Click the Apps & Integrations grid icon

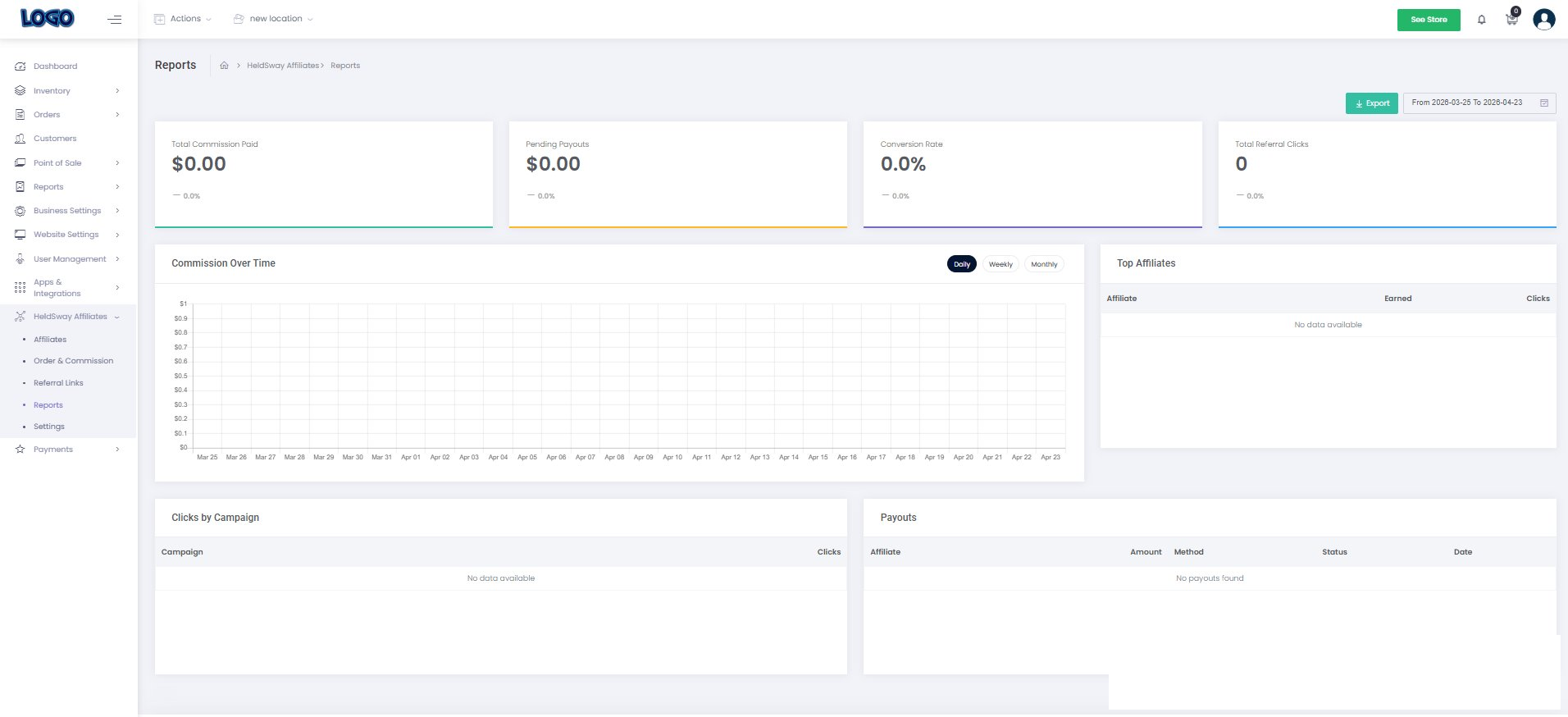20,288
